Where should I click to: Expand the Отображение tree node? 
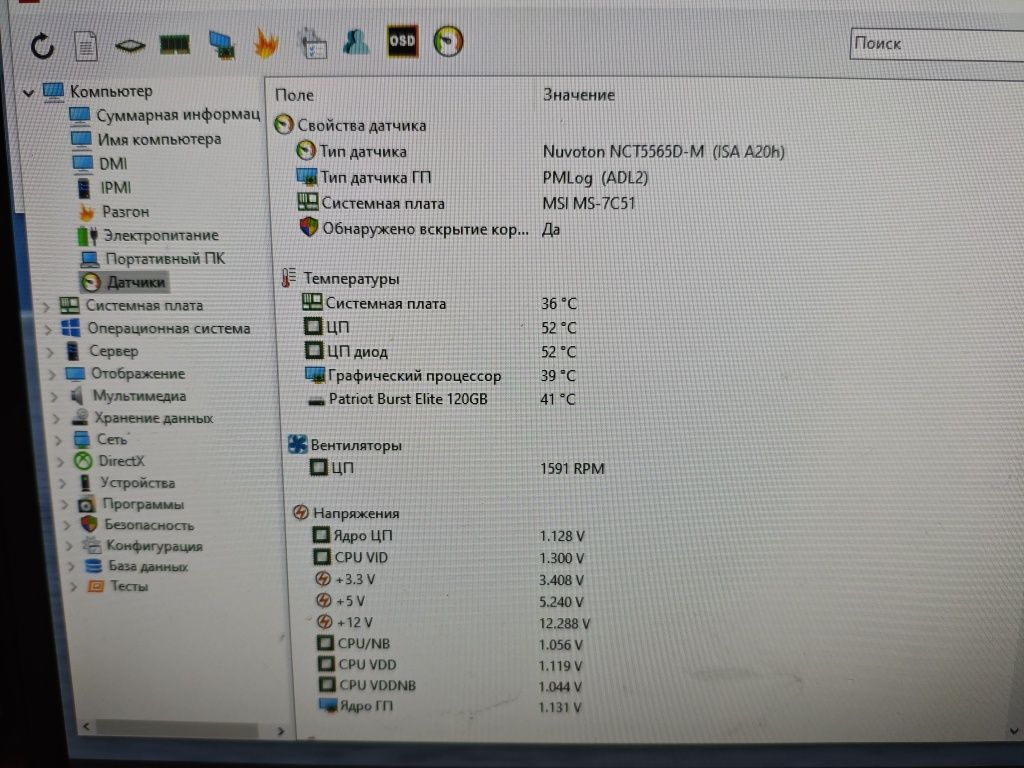tap(53, 374)
